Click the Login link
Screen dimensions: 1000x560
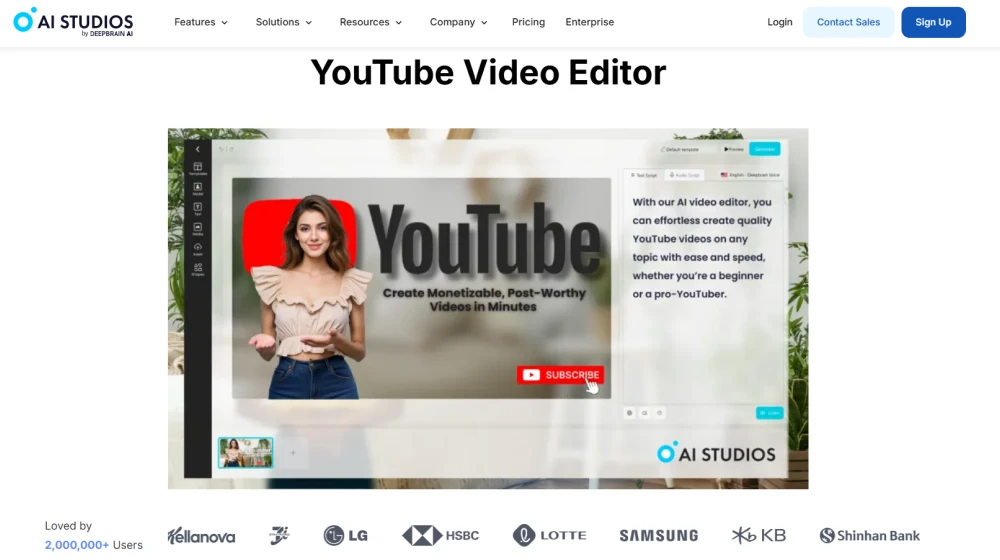click(779, 22)
